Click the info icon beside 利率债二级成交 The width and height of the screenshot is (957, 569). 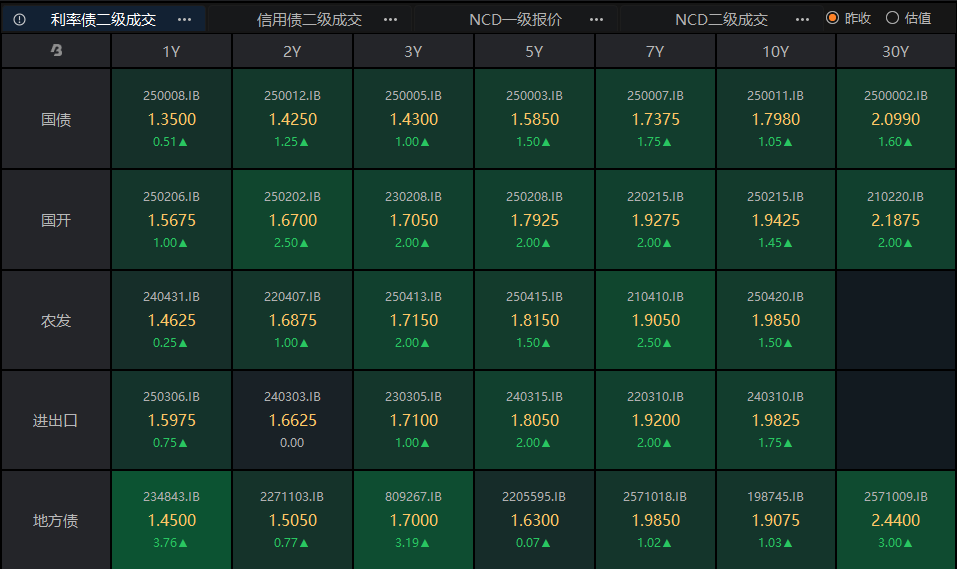click(x=20, y=20)
